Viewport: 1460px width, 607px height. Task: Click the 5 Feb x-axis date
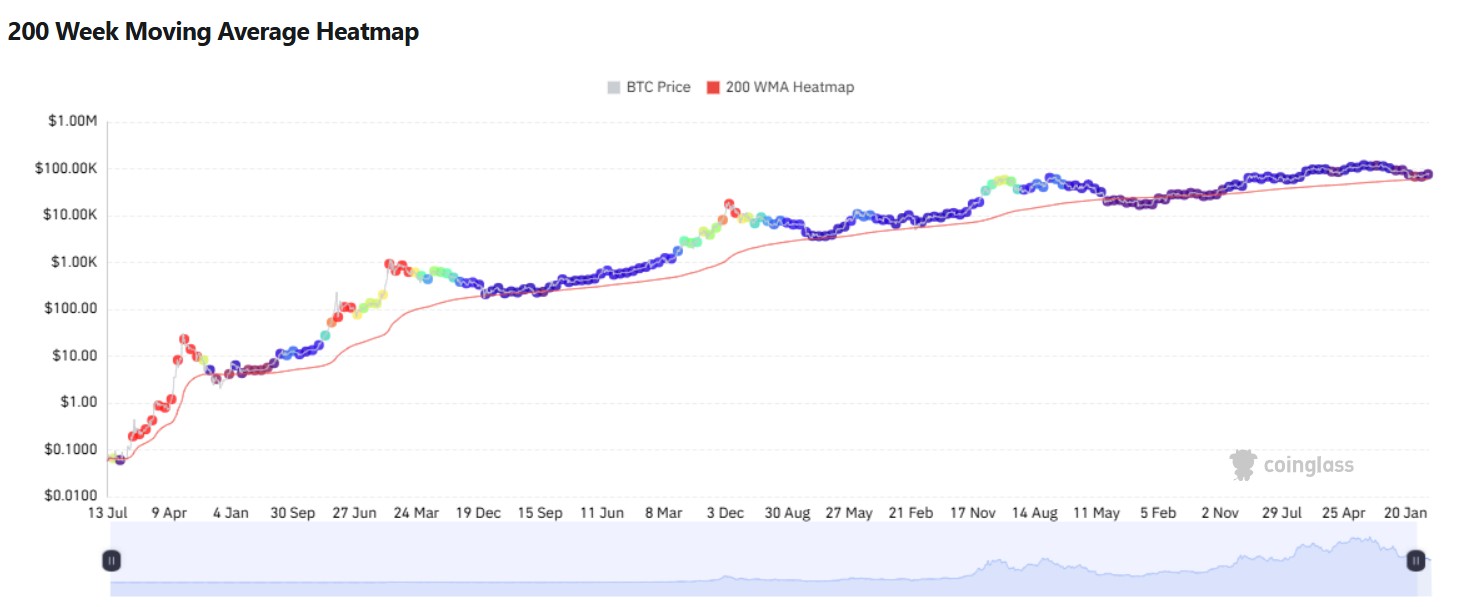coord(1158,513)
